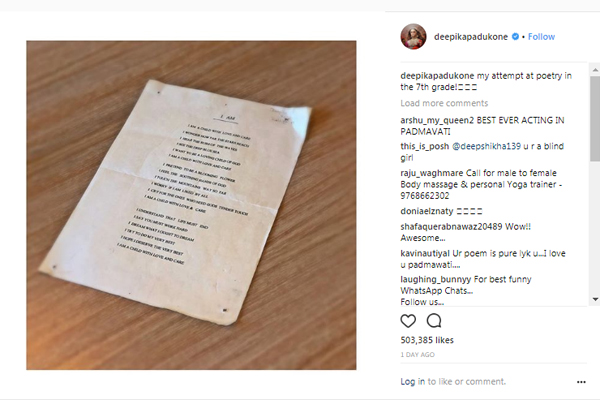
Task: Open deepikapadukone username in header
Action: click(471, 37)
